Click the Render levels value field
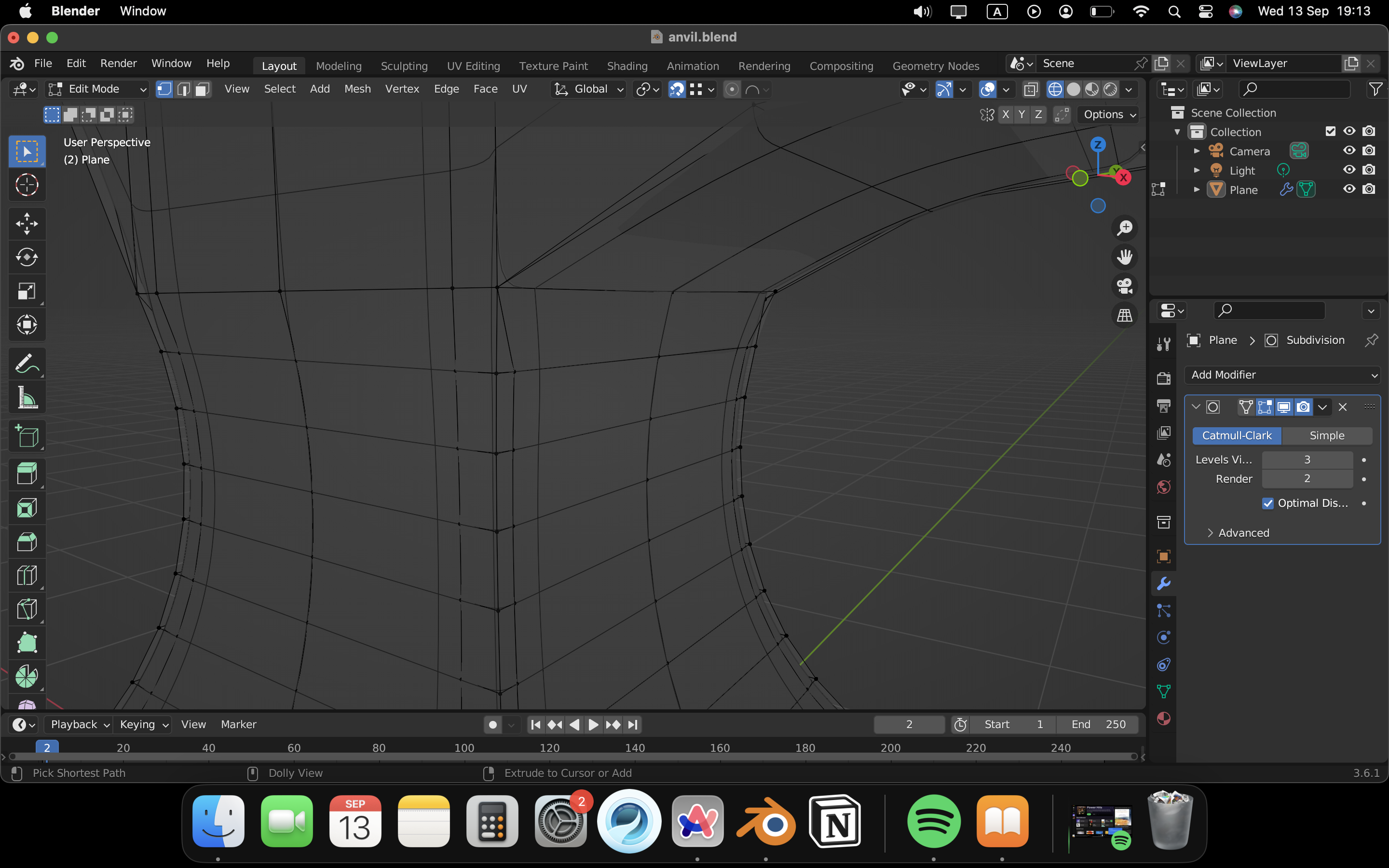This screenshot has height=868, width=1389. (1307, 479)
